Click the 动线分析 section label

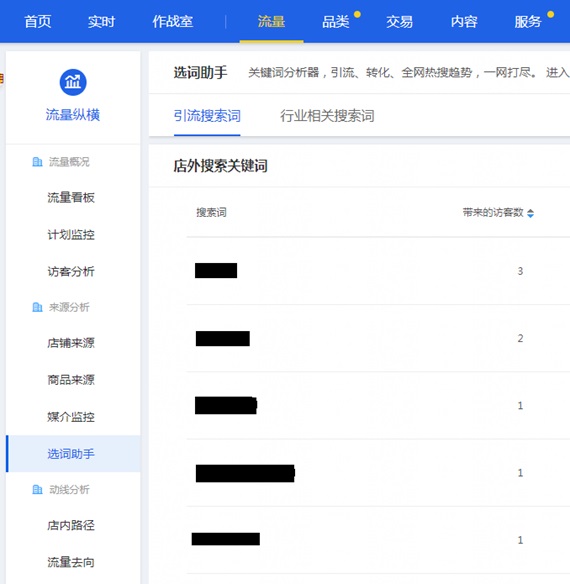pos(69,489)
